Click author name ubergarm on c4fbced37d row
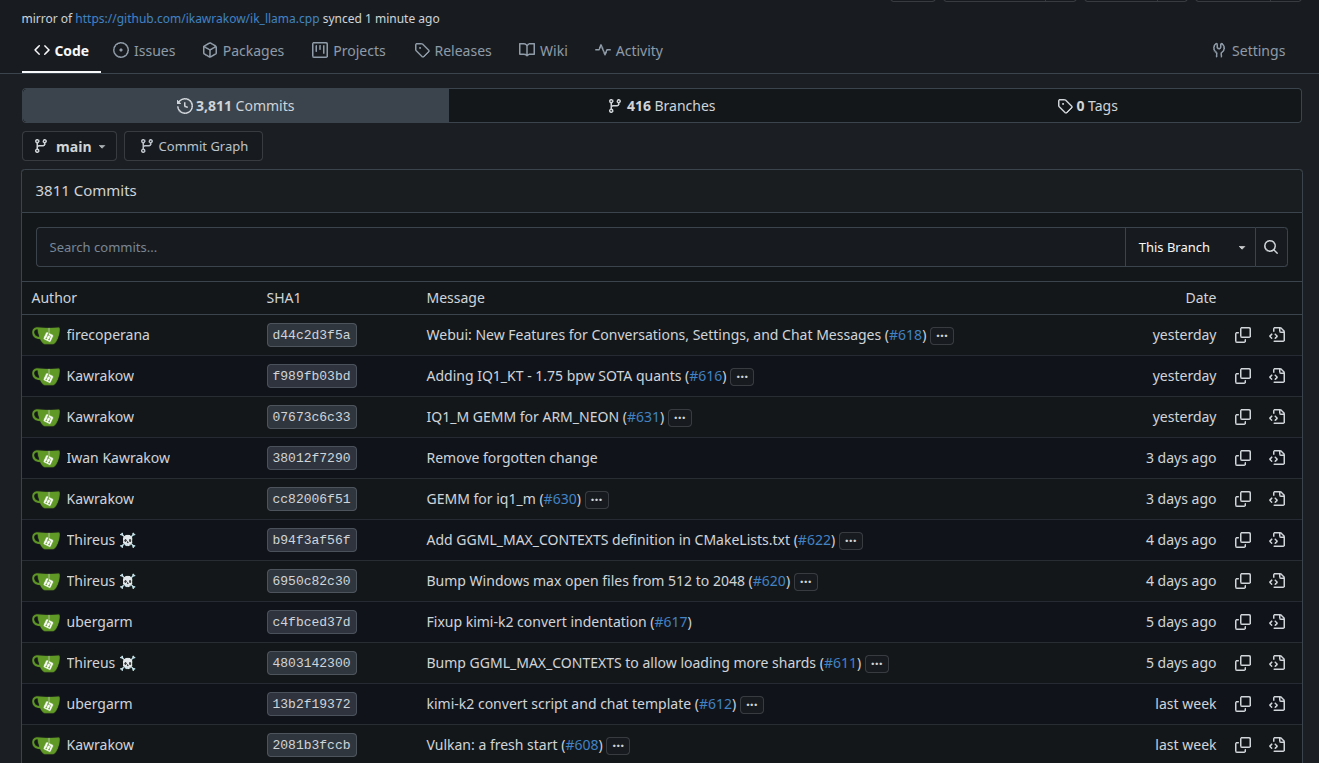Image resolution: width=1319 pixels, height=763 pixels. (99, 622)
